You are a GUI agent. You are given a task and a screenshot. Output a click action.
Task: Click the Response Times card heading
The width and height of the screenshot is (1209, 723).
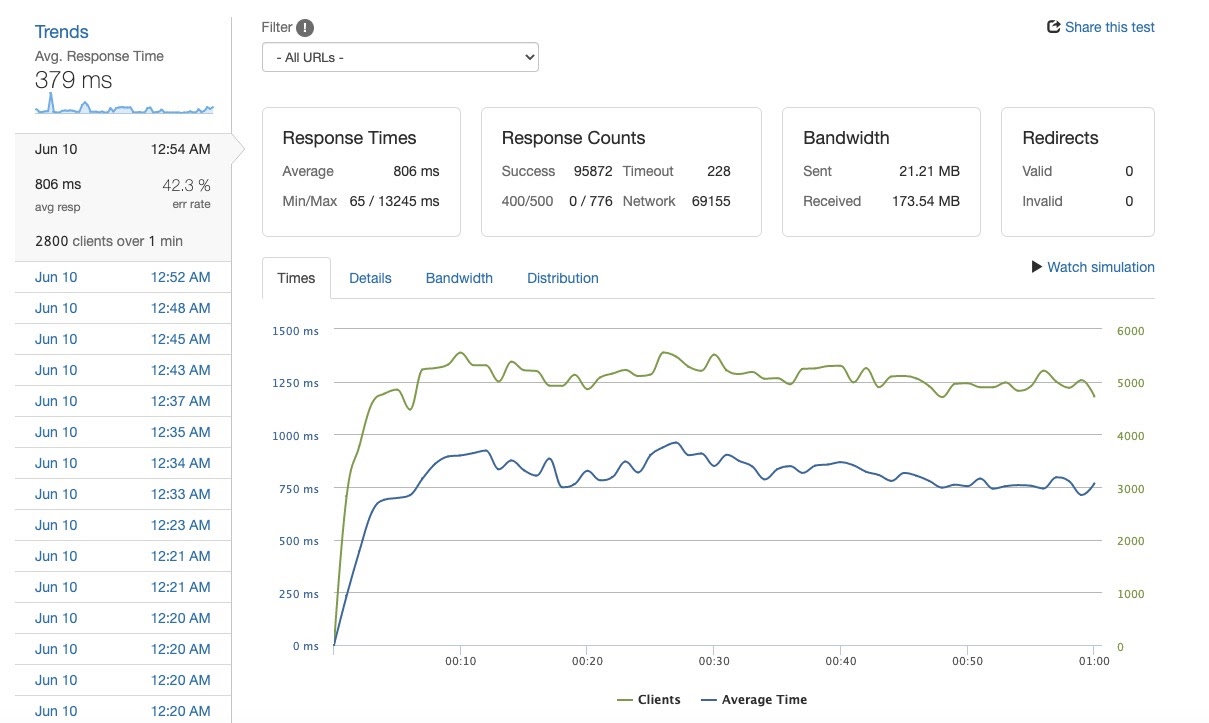pos(349,138)
